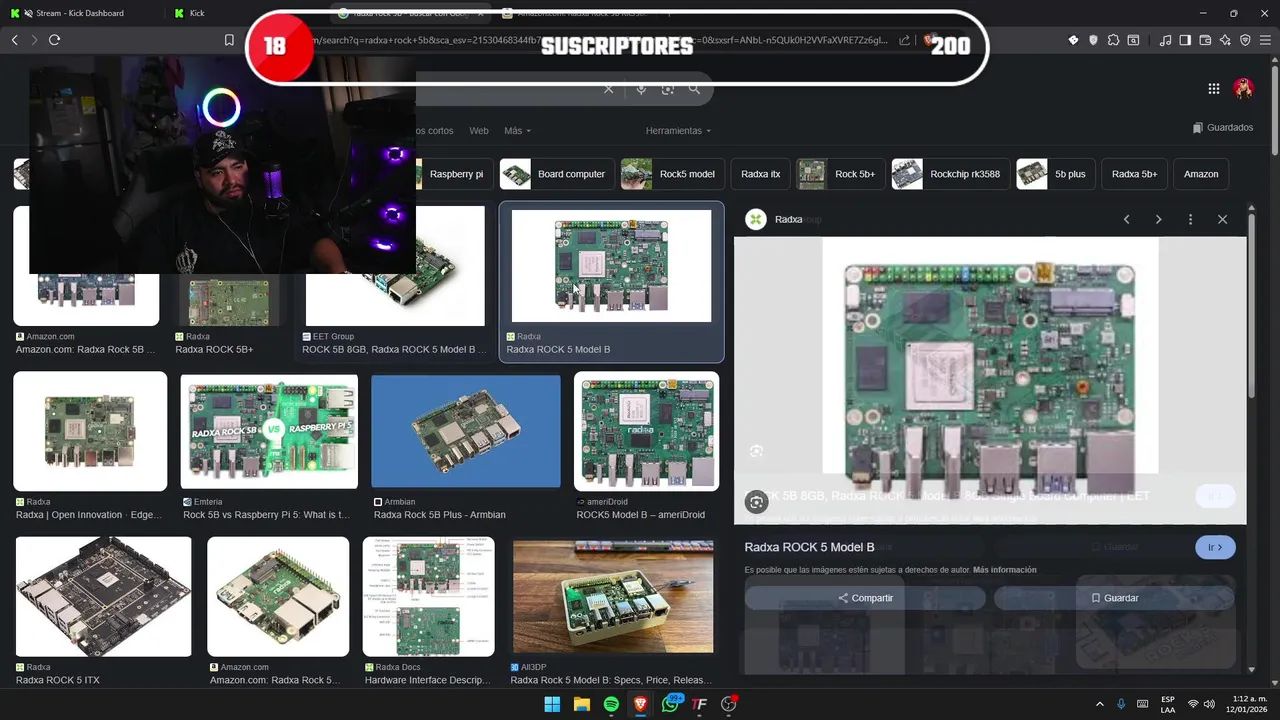The image size is (1280, 720).
Task: Open the music note playlist icon
Action: tap(1165, 40)
